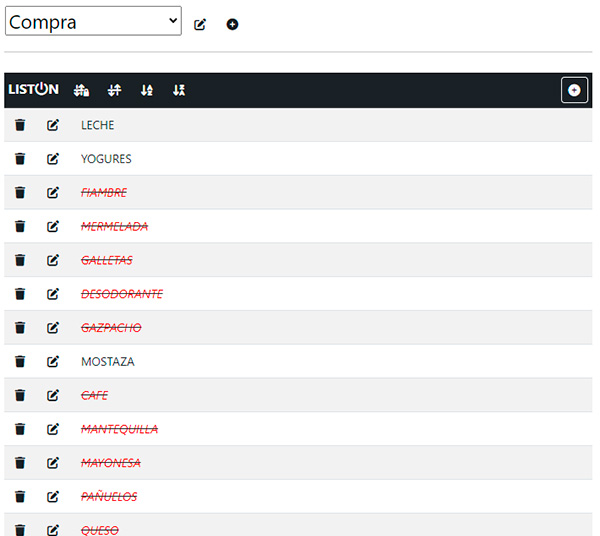This screenshot has width=600, height=536.
Task: Sort items alphabetically with A-Z icon
Action: (179, 91)
